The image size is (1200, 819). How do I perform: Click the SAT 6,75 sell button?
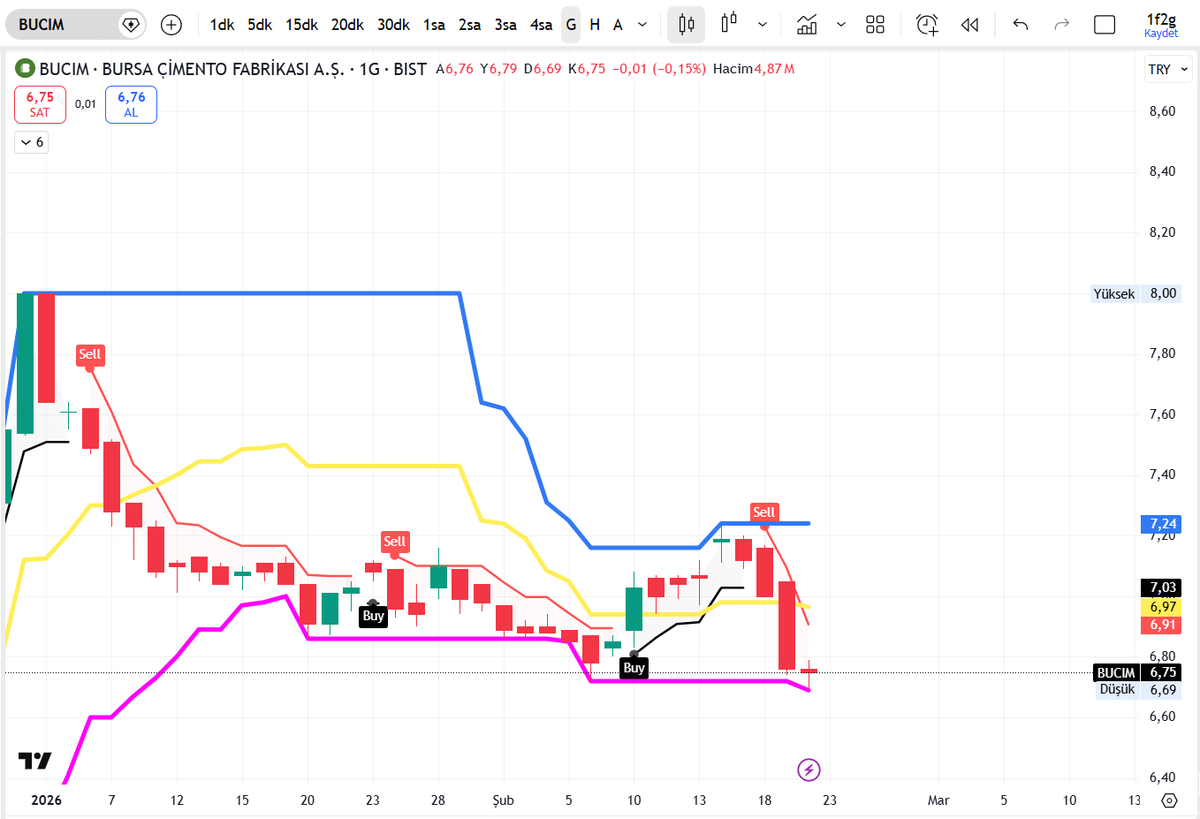(40, 104)
